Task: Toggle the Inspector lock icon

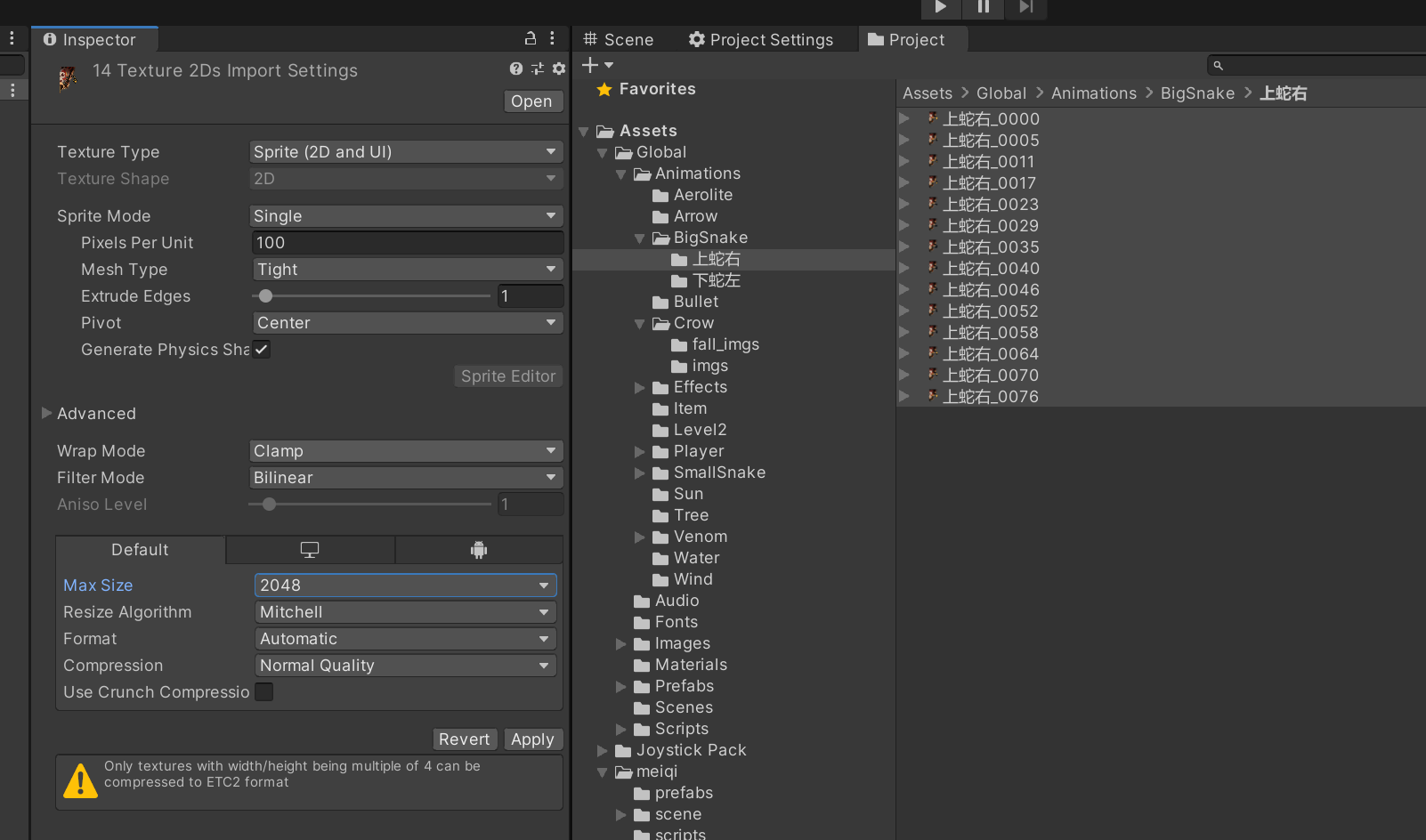Action: [x=531, y=38]
